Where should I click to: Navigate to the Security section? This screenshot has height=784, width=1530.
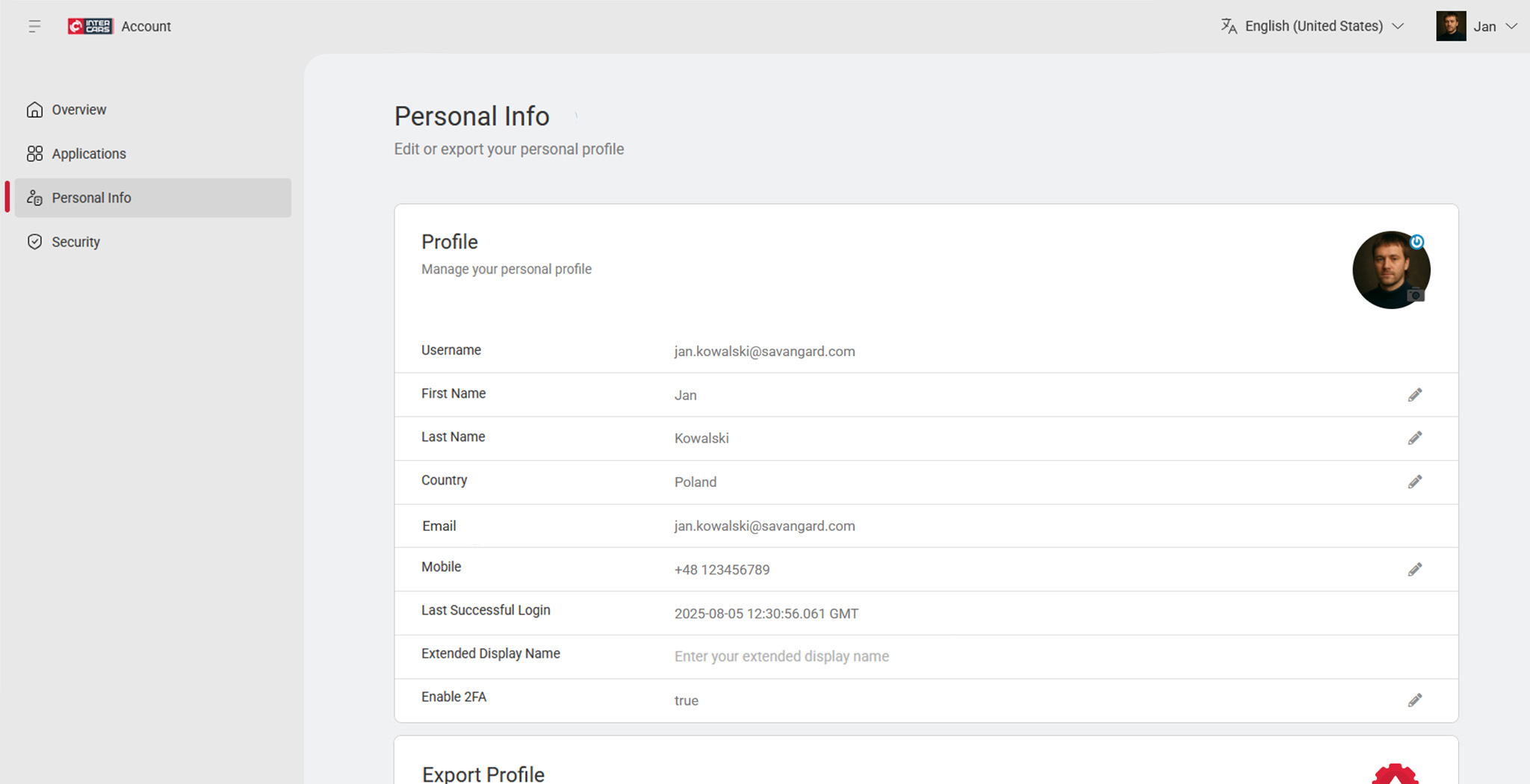(75, 242)
